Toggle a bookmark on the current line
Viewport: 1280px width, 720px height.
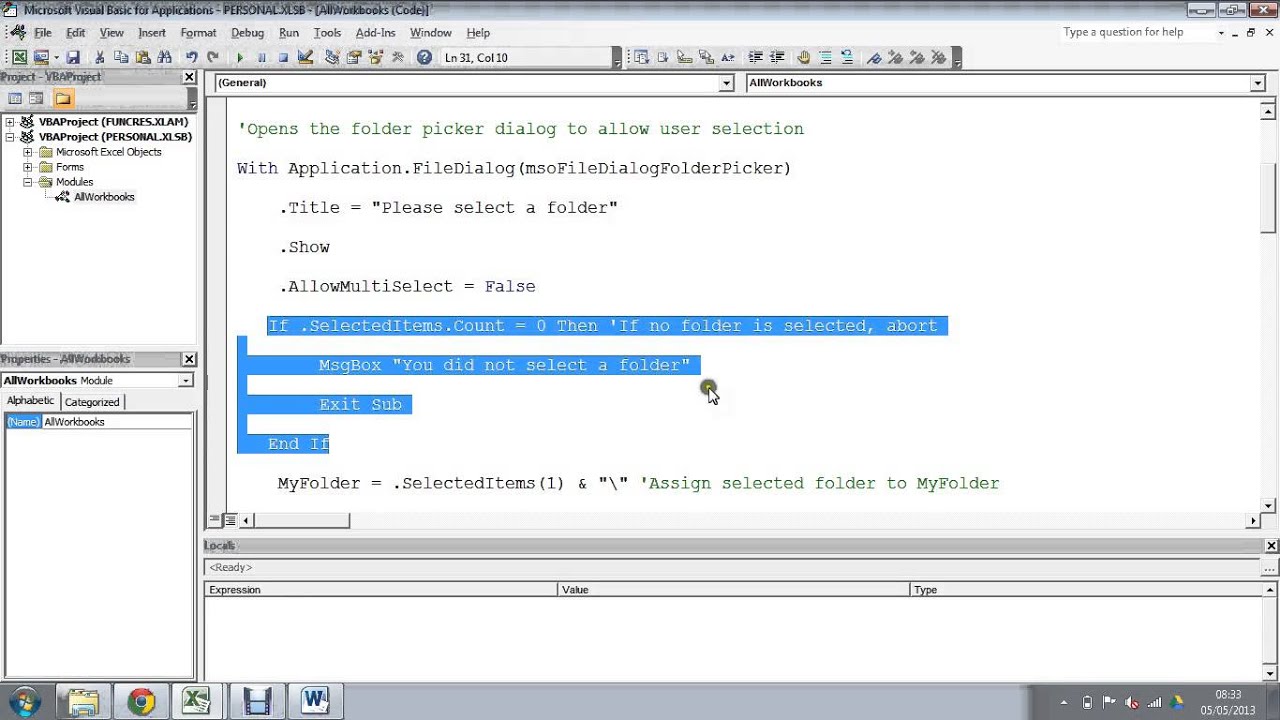(x=875, y=57)
